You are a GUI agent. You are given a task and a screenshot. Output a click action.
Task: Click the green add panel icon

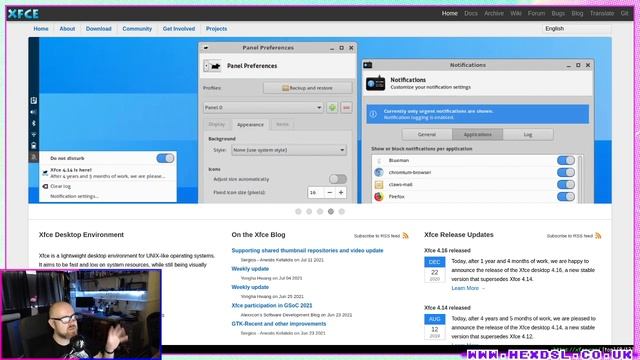[332, 107]
